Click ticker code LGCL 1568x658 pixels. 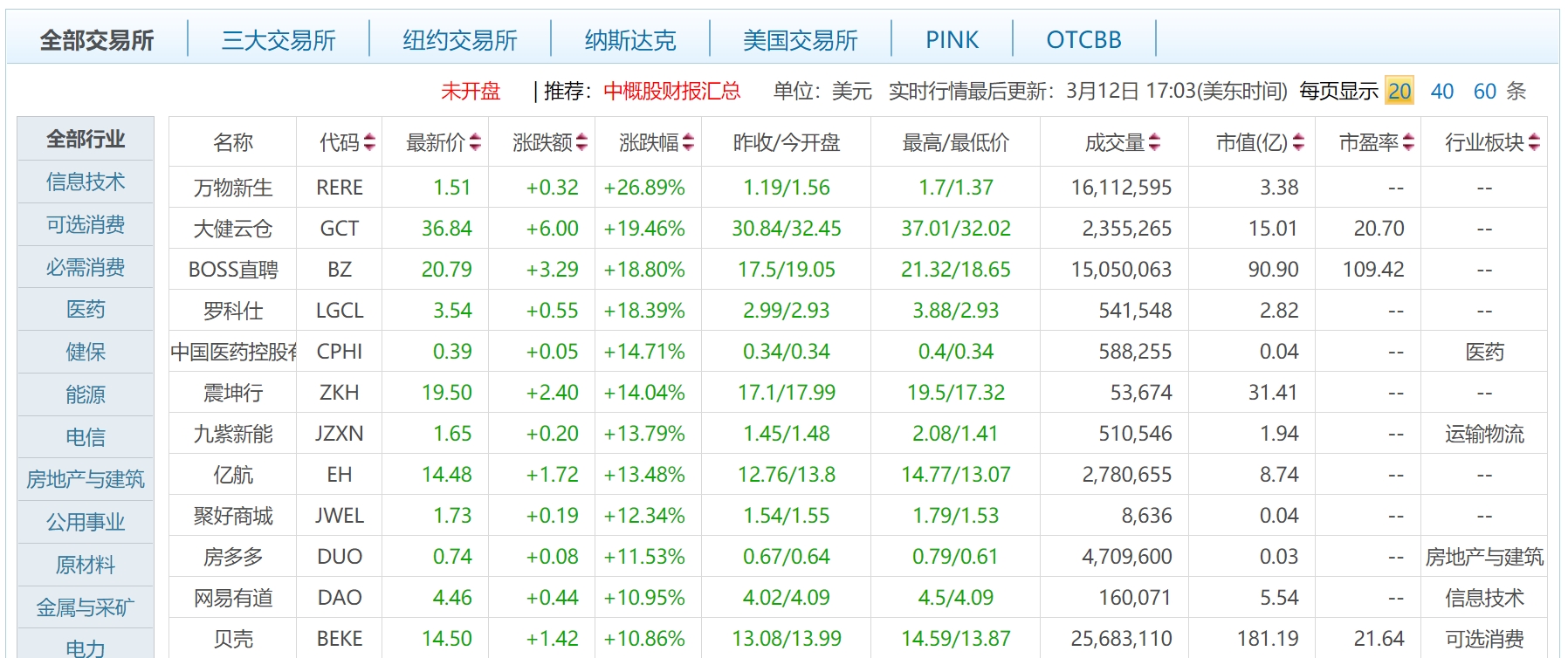pyautogui.click(x=340, y=311)
